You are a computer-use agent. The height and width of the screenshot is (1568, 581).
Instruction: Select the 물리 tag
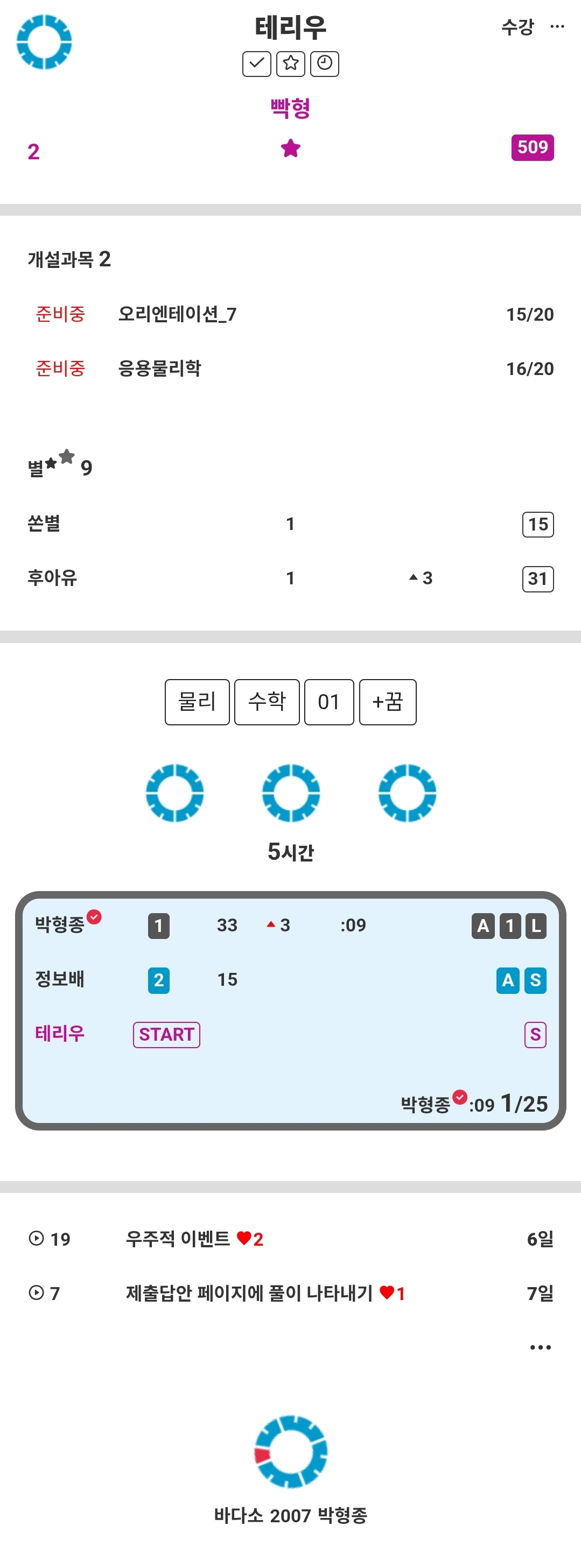[x=197, y=702]
